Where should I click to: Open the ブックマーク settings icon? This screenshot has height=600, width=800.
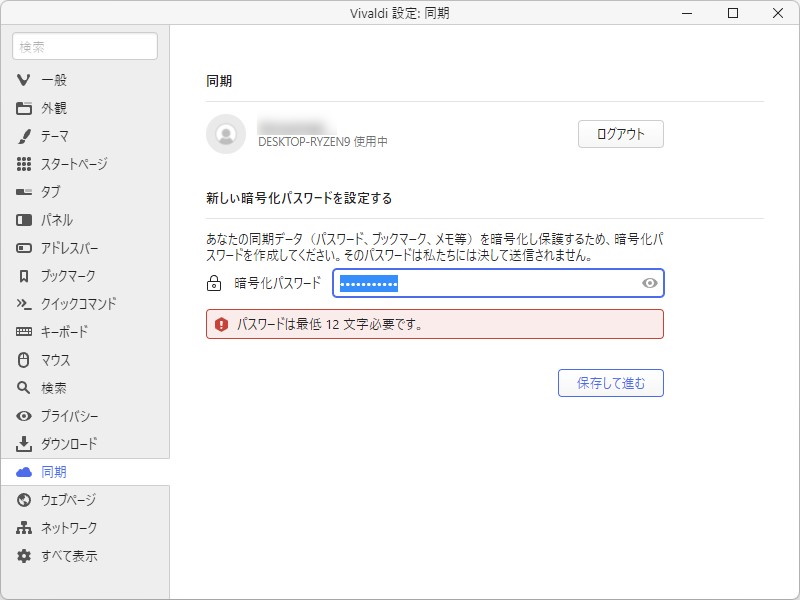pos(23,276)
